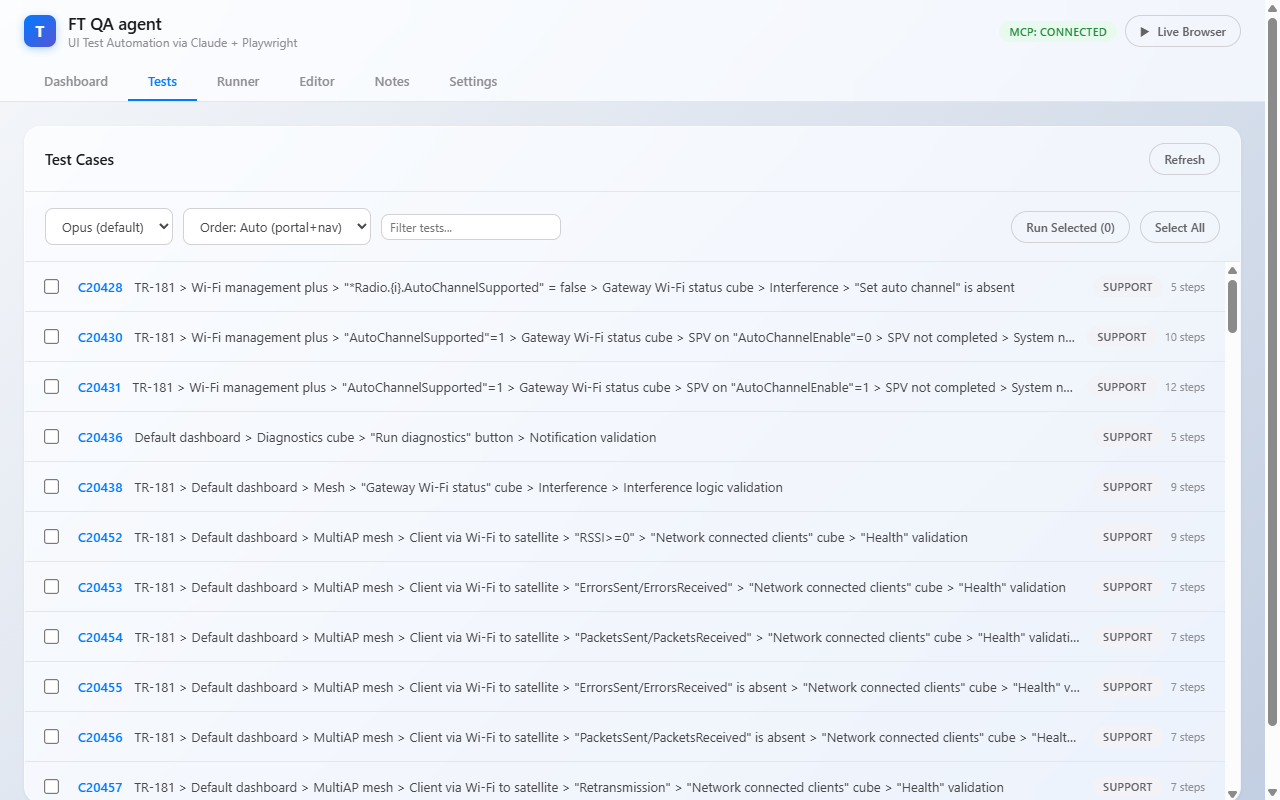Select the checkbox for test C20454
Image resolution: width=1280 pixels, height=800 pixels.
coord(52,637)
